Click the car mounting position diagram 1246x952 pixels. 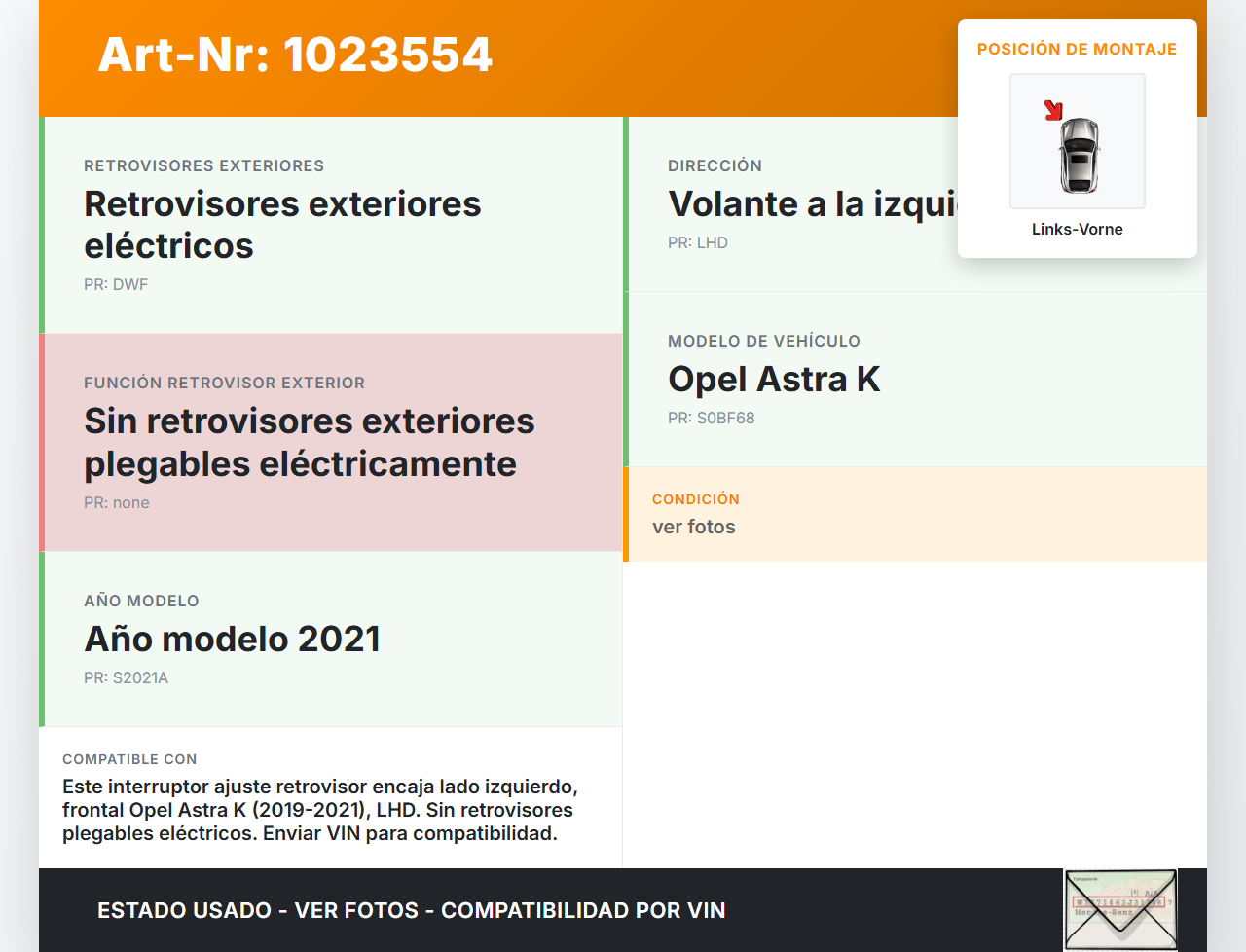point(1078,141)
